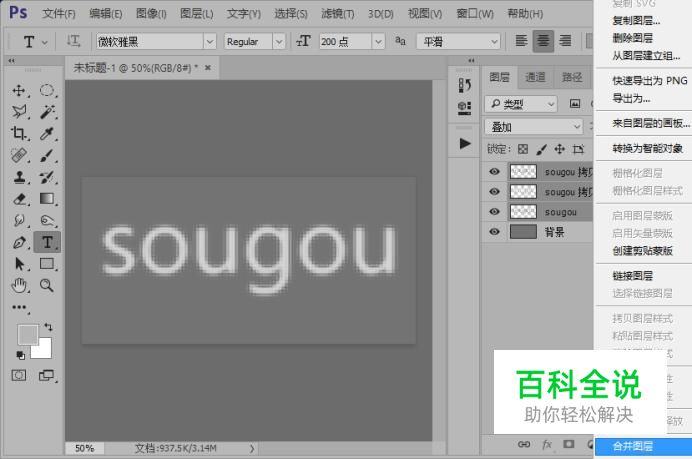
Task: Lock image pixels with brush icon
Action: tap(542, 149)
